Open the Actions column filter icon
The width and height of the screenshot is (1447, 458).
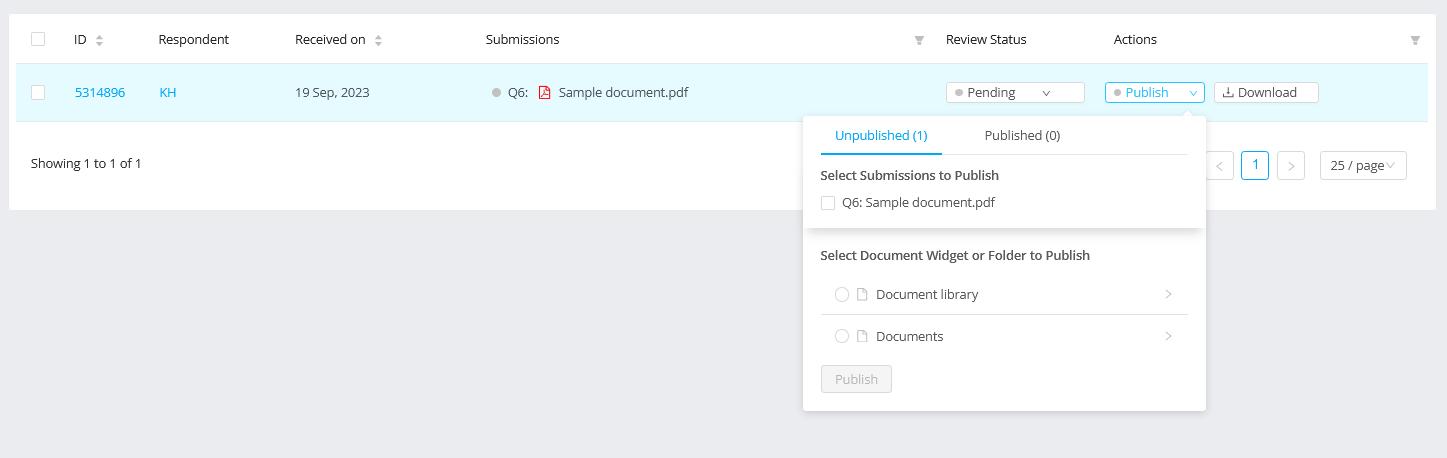1415,40
